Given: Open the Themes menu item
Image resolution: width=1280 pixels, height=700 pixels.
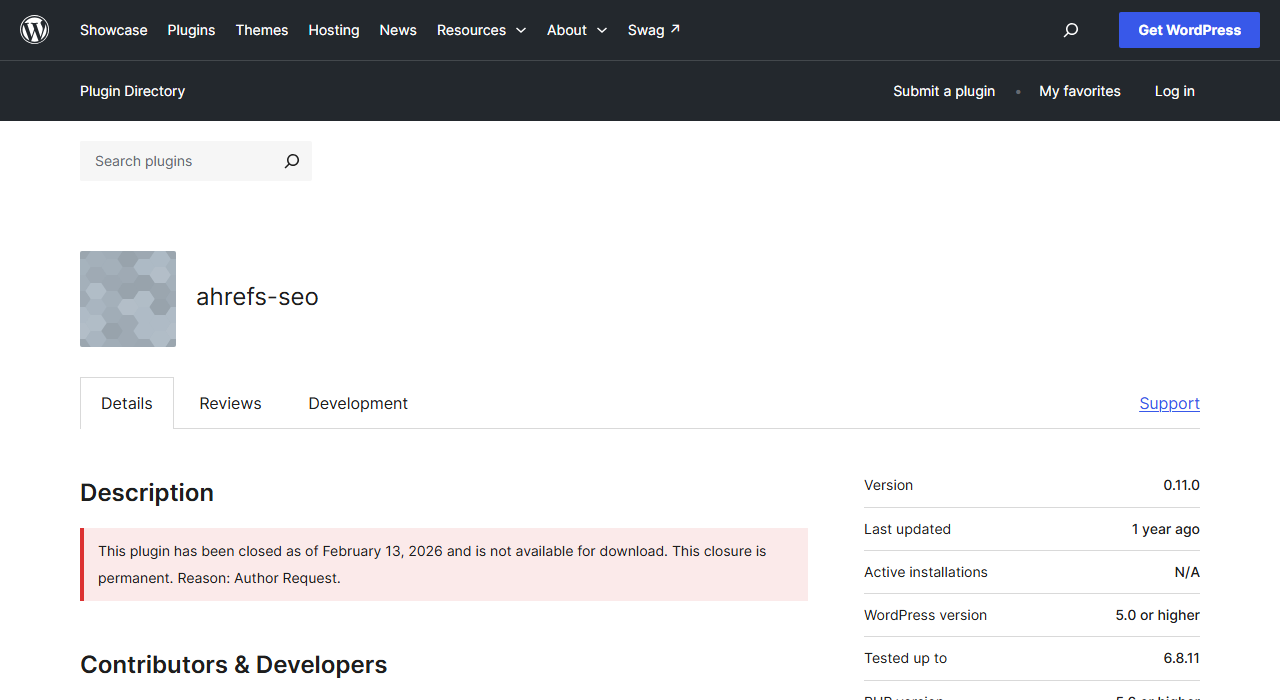Looking at the screenshot, I should pyautogui.click(x=262, y=30).
